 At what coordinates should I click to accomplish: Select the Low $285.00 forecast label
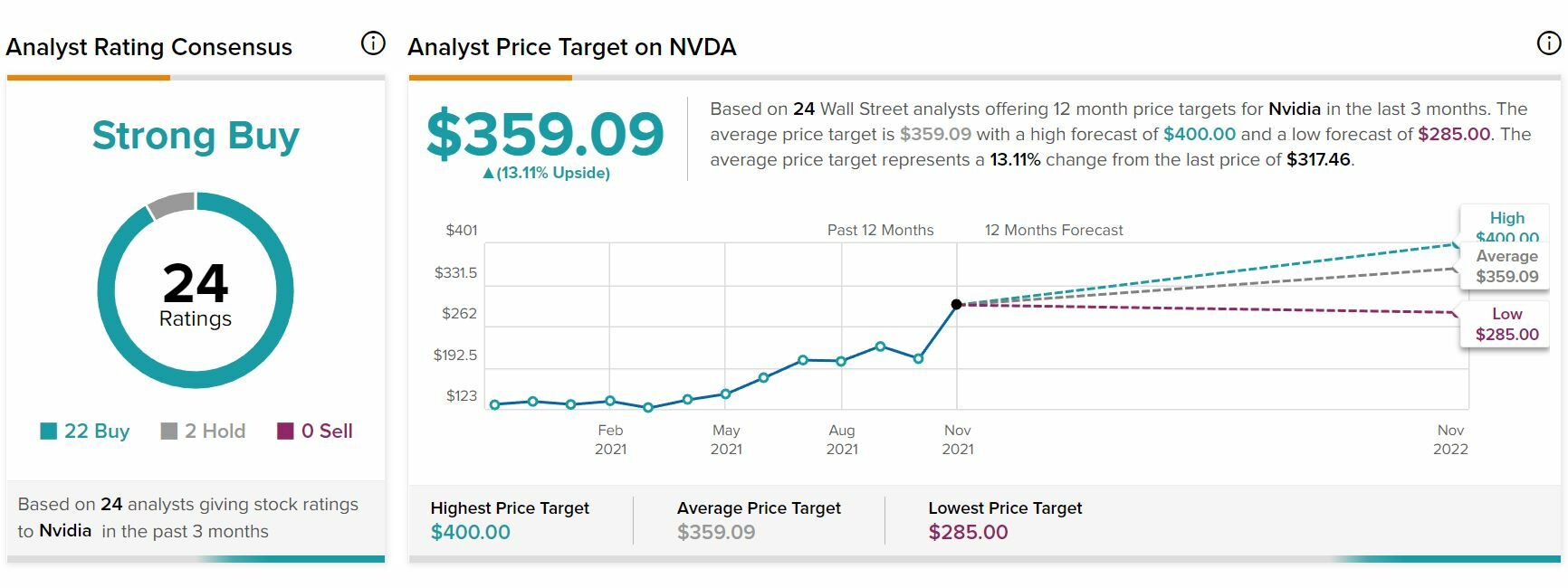pos(1506,324)
